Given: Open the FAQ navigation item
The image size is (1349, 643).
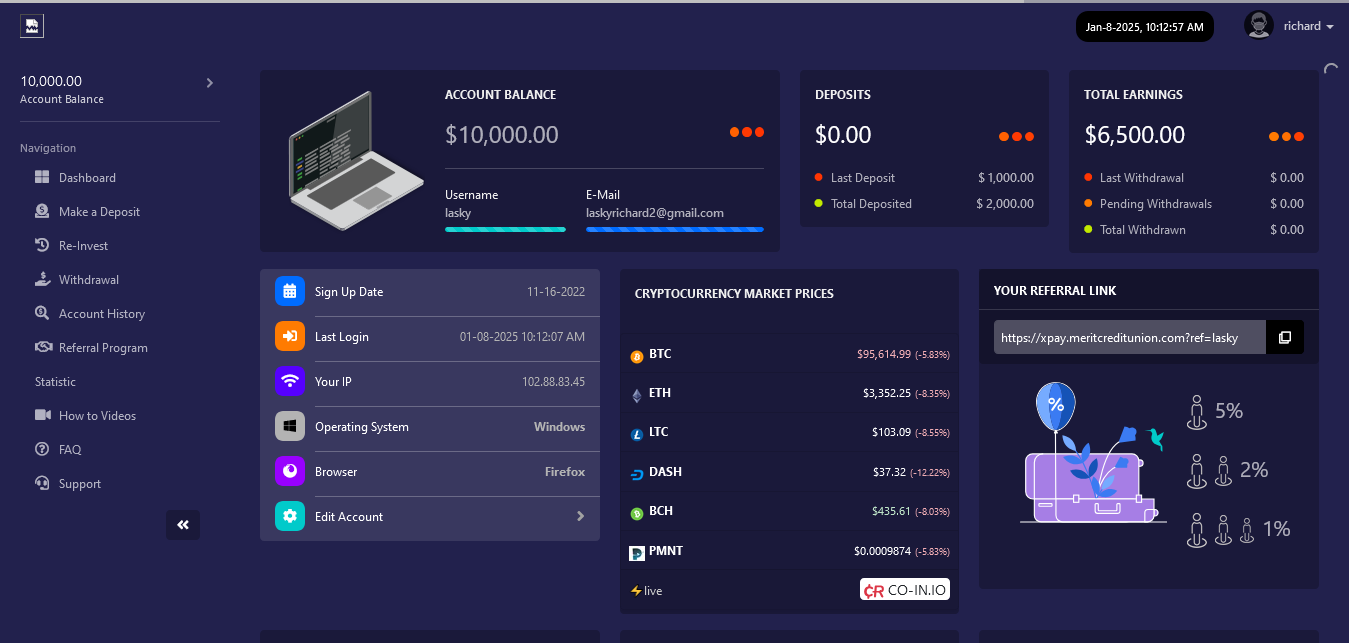Looking at the screenshot, I should click(x=70, y=450).
